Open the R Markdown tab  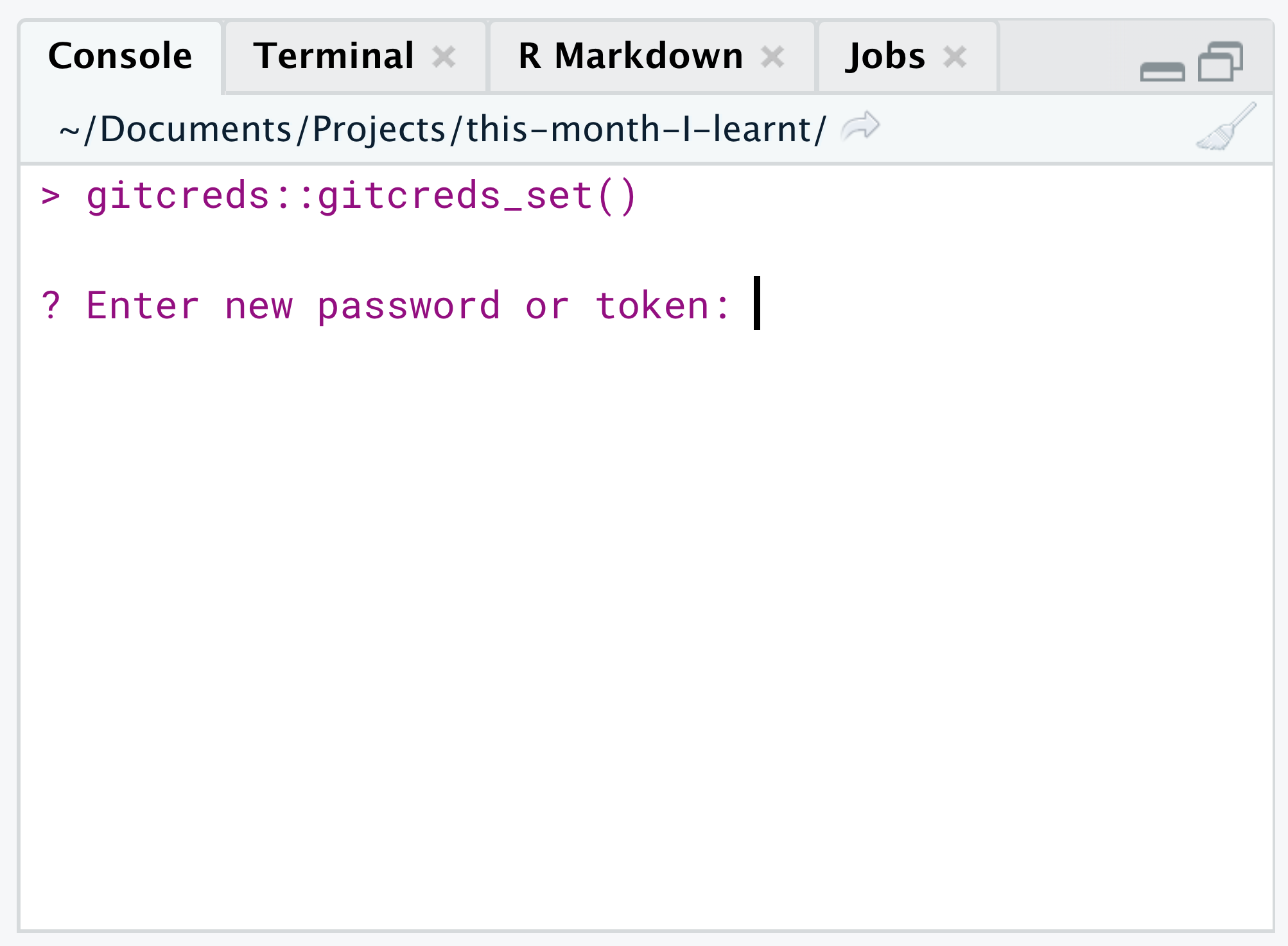pos(631,56)
